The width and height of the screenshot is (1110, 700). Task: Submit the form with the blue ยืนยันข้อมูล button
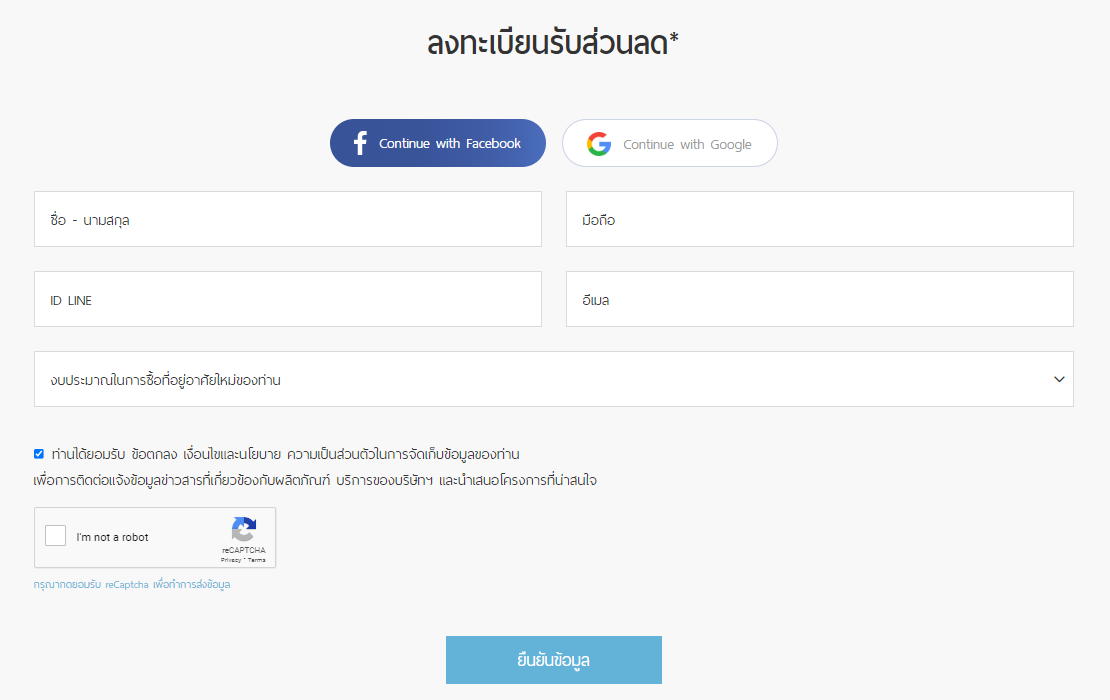point(554,660)
